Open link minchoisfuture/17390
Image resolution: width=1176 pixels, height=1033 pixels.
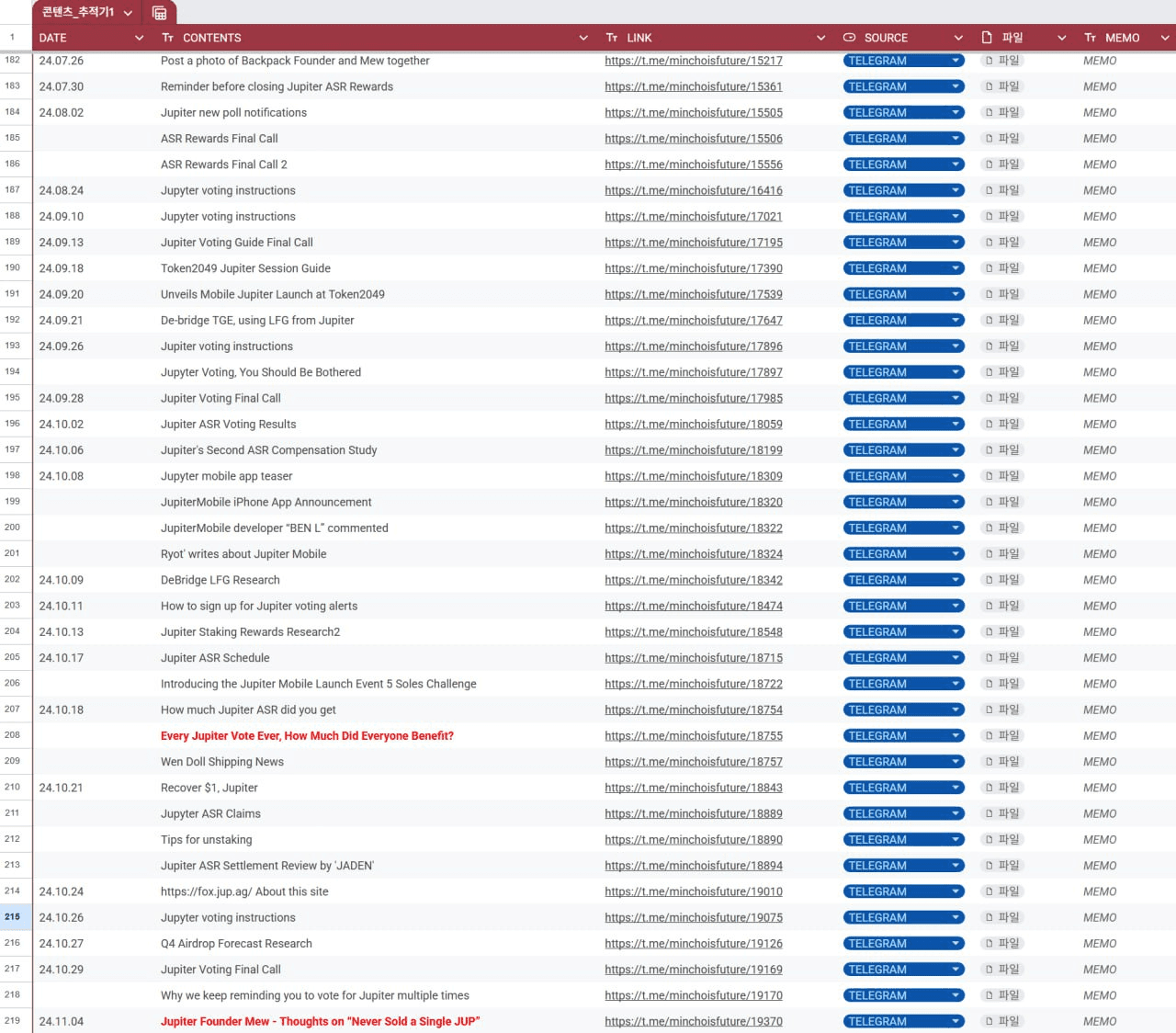pyautogui.click(x=694, y=268)
